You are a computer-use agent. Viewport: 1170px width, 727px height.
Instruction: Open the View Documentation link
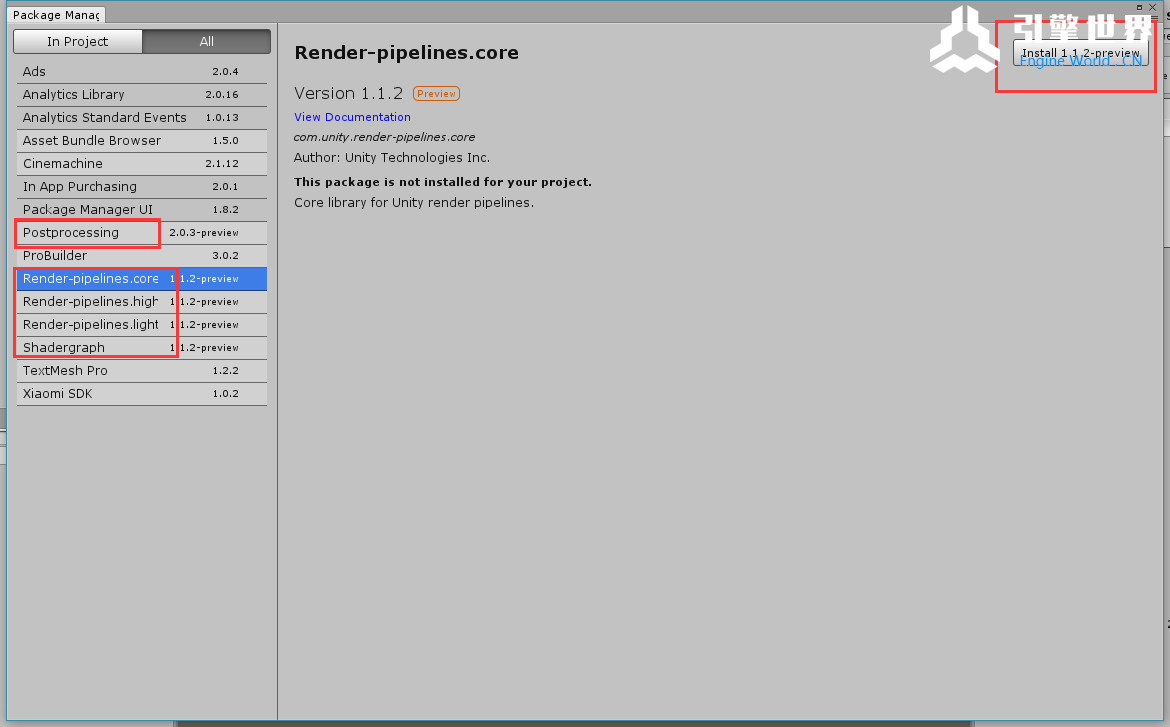[352, 117]
